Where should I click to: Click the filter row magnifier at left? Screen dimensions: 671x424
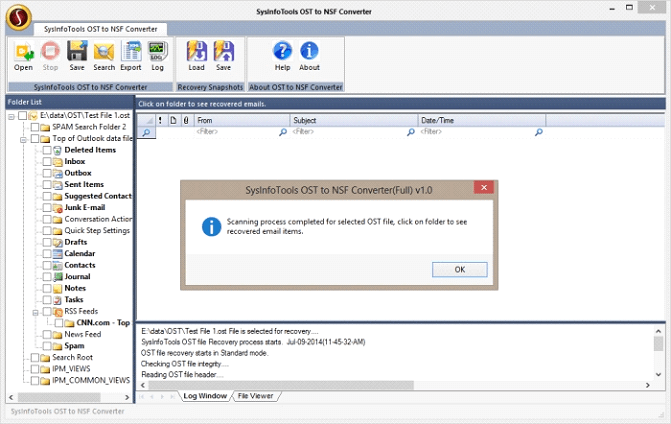tap(146, 133)
